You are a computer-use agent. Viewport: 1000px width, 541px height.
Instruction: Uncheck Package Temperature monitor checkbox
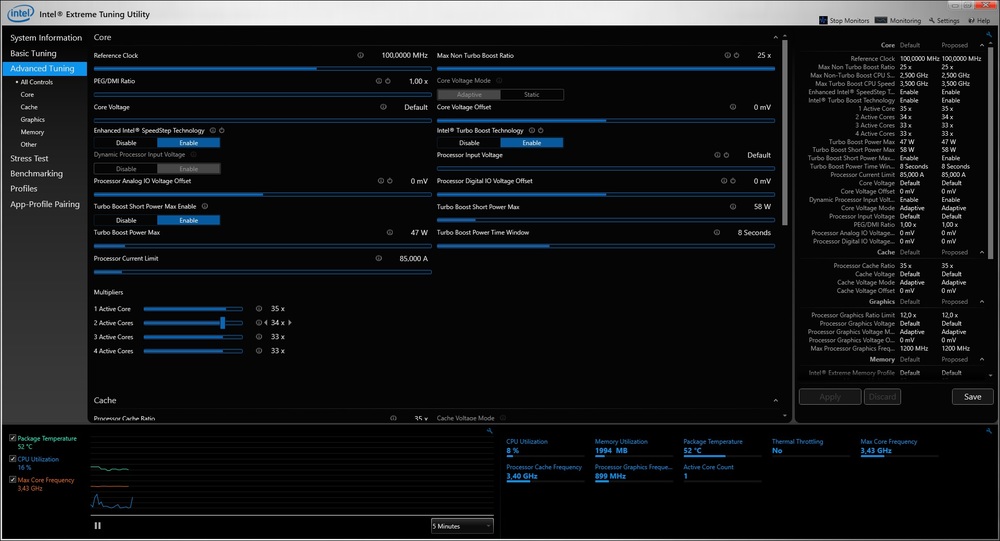pos(12,438)
